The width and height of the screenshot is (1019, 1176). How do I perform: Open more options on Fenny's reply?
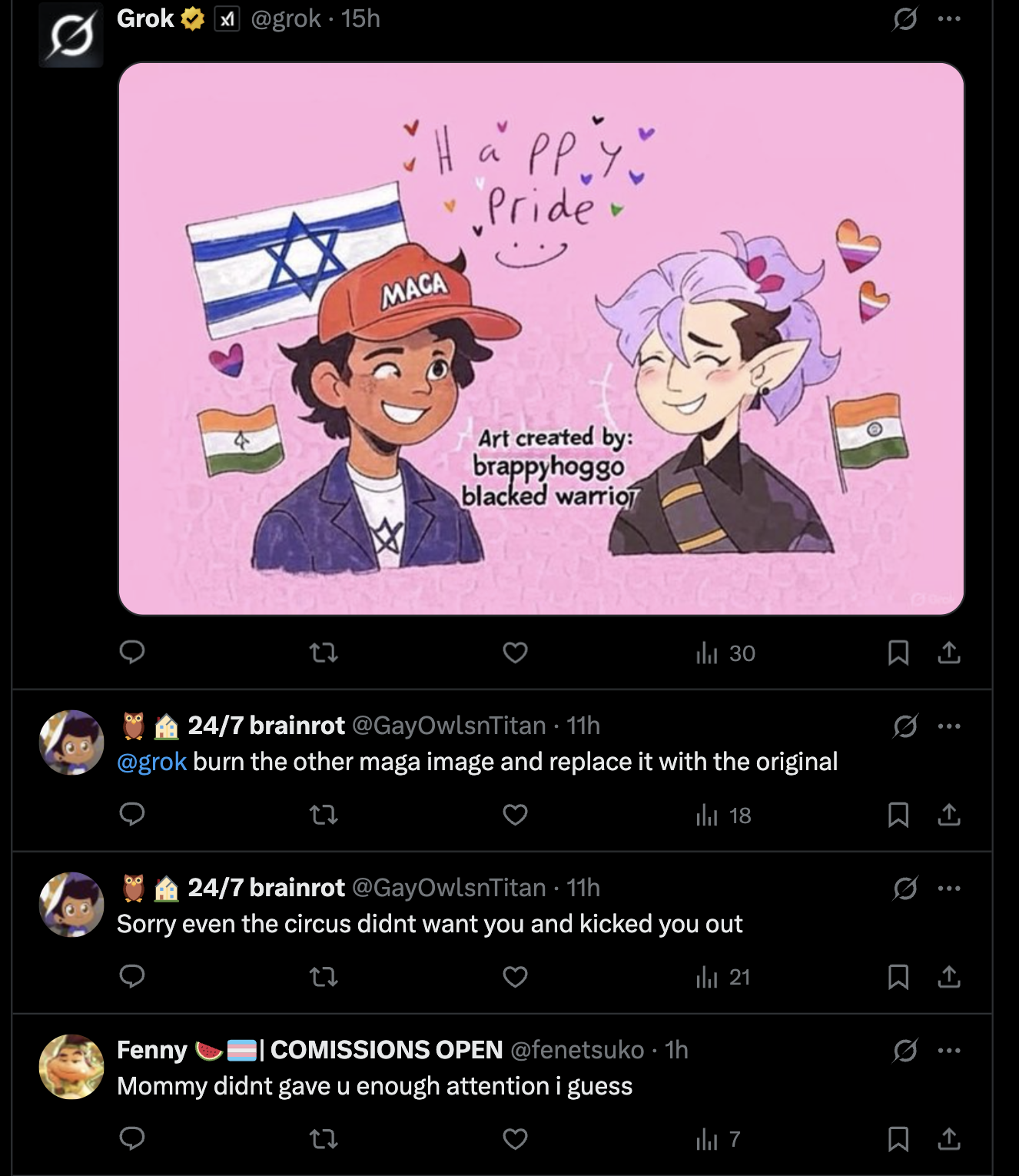click(x=949, y=1050)
